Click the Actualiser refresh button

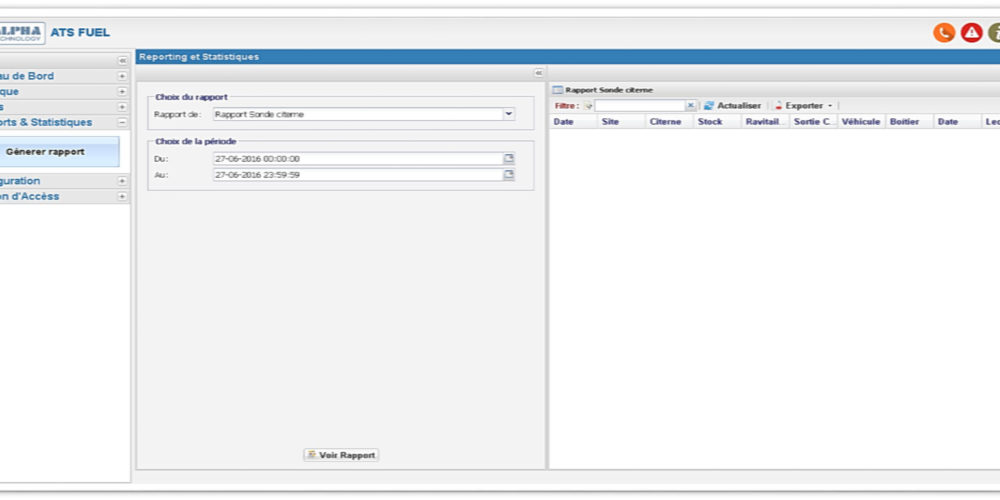click(732, 106)
